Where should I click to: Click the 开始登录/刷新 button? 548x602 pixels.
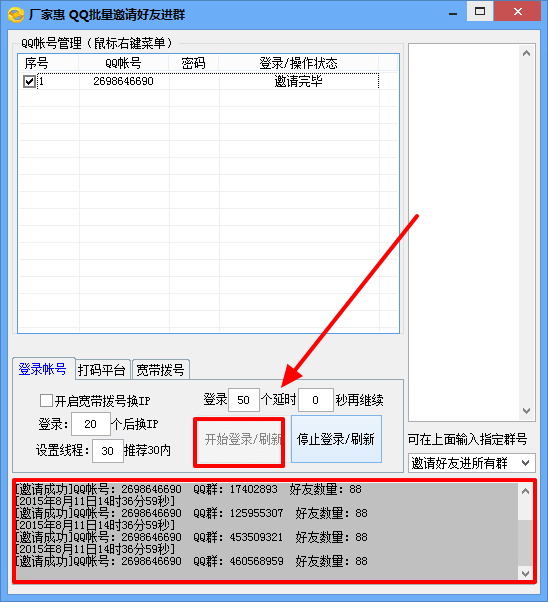[x=240, y=439]
